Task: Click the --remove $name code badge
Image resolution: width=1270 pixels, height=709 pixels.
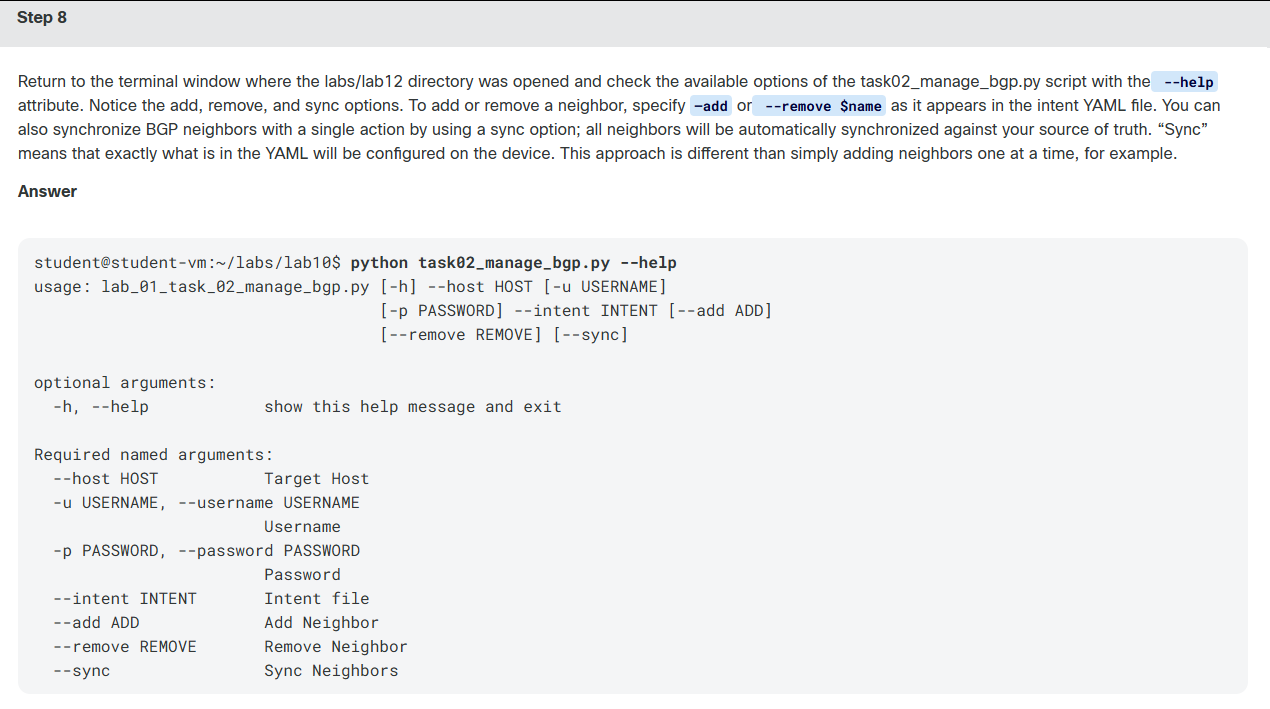Action: (x=820, y=105)
